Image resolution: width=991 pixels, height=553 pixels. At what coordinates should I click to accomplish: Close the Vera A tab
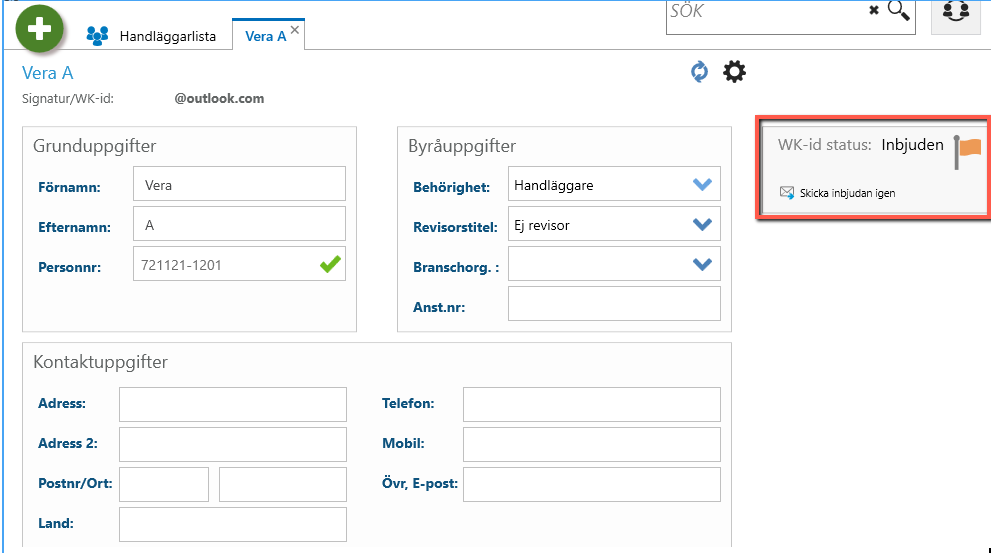click(295, 30)
